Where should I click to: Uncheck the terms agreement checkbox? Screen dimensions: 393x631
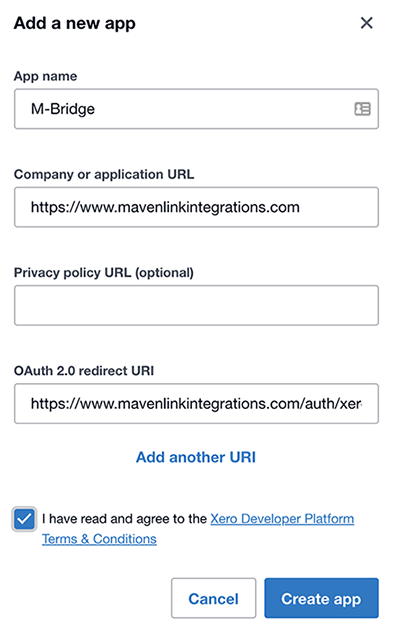pos(24,519)
